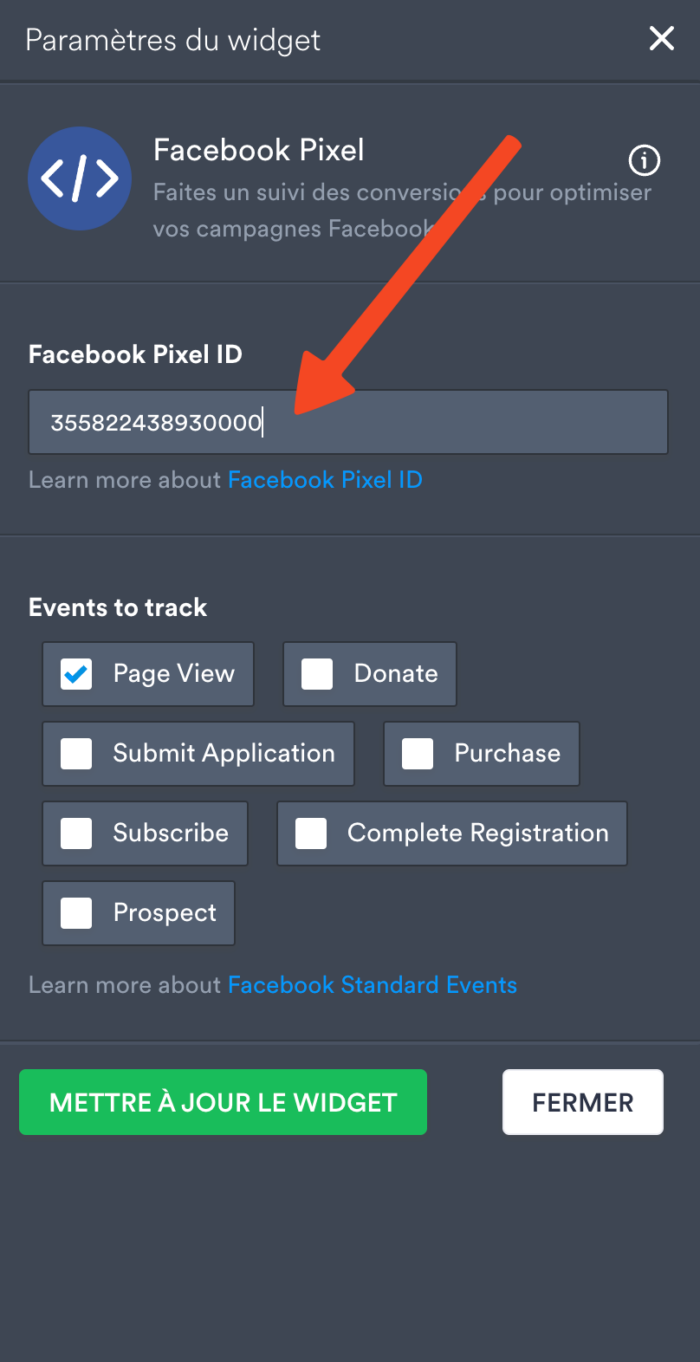Open the Facebook Standard Events link
Viewport: 700px width, 1362px height.
pyautogui.click(x=372, y=985)
